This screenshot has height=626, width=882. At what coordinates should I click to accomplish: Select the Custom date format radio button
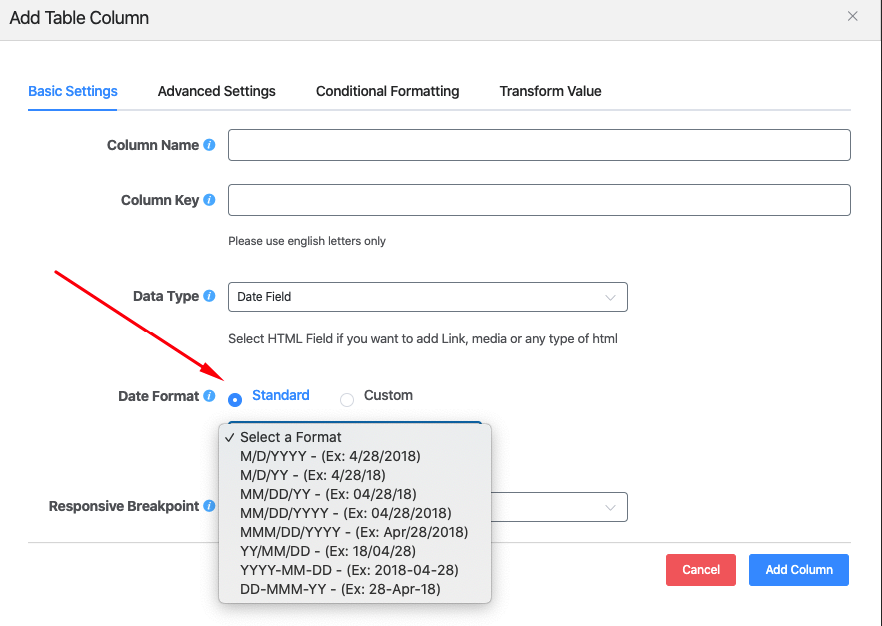point(347,400)
